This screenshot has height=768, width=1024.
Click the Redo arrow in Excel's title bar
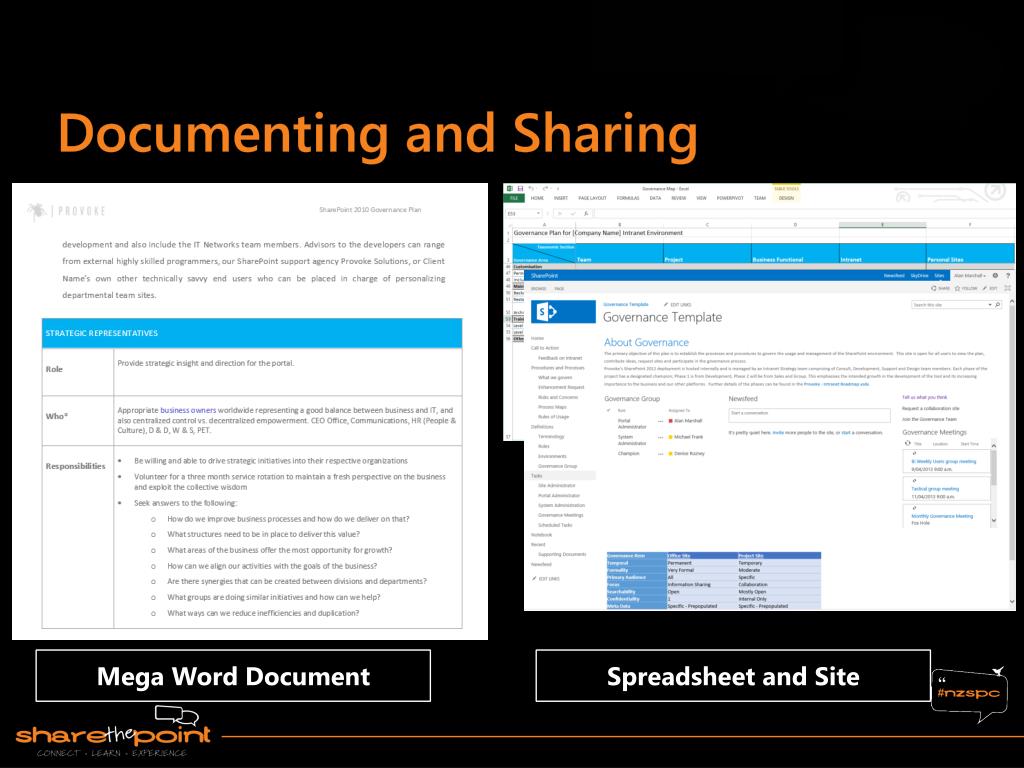pos(545,189)
